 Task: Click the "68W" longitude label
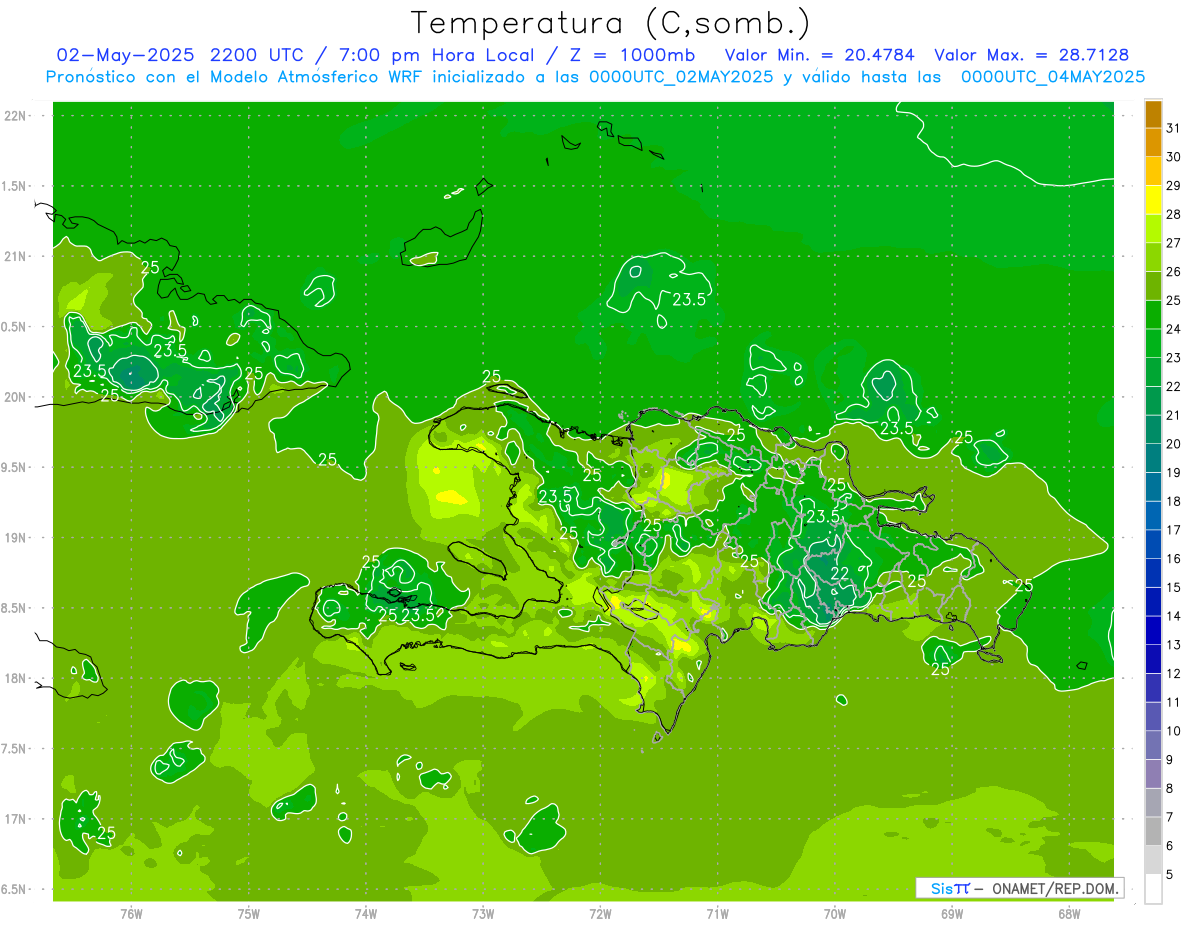[x=1069, y=913]
